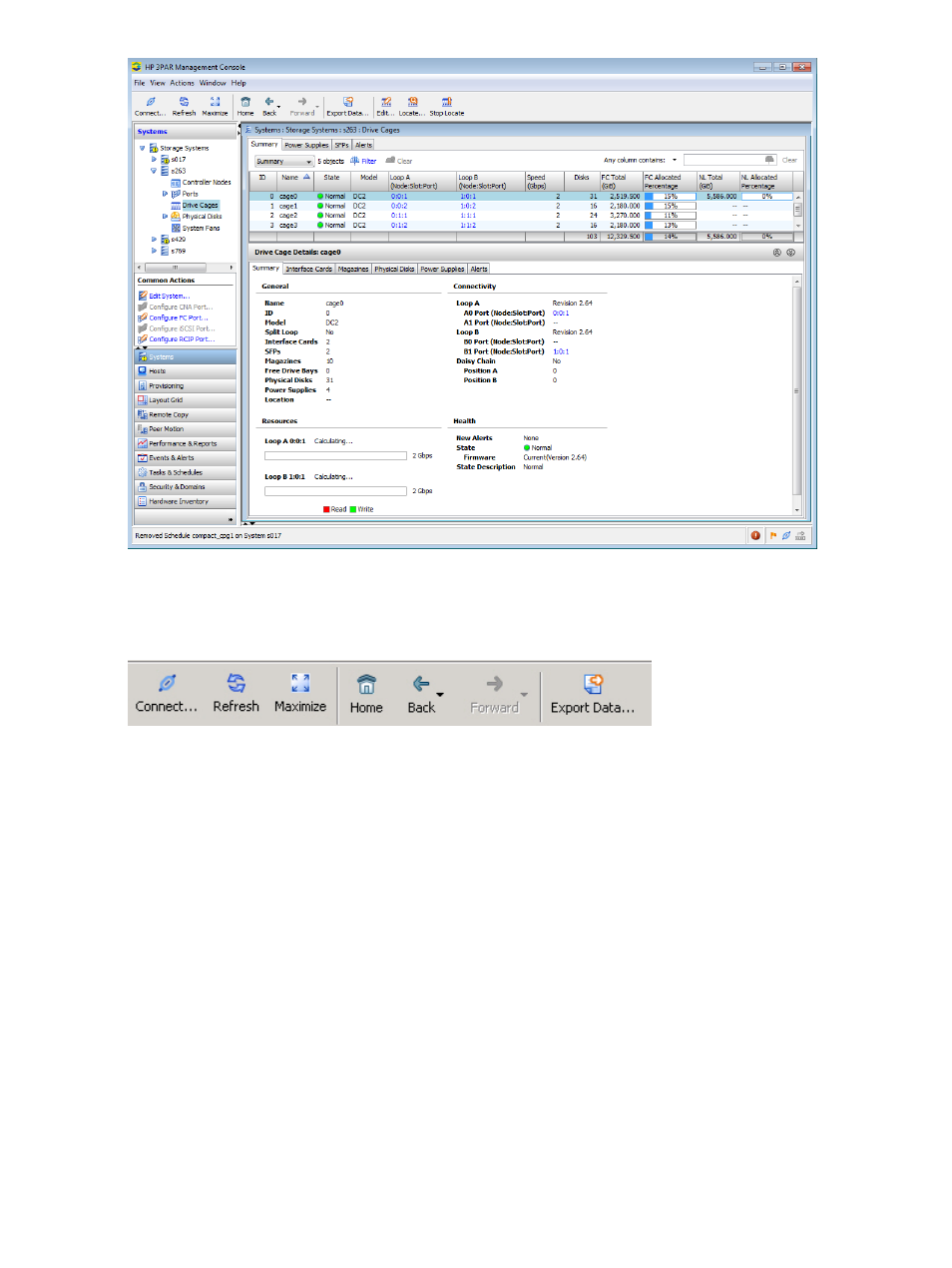Open the Security & Domains manager pane
This screenshot has width=952, height=1268.
click(x=186, y=487)
